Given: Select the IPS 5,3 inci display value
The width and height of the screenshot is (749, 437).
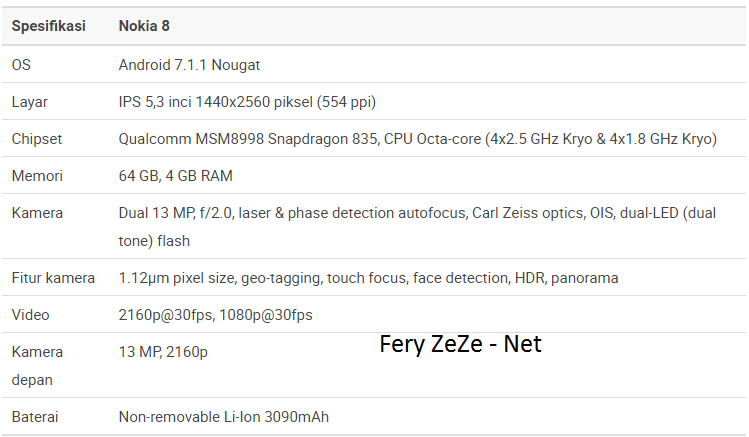Looking at the screenshot, I should (247, 102).
